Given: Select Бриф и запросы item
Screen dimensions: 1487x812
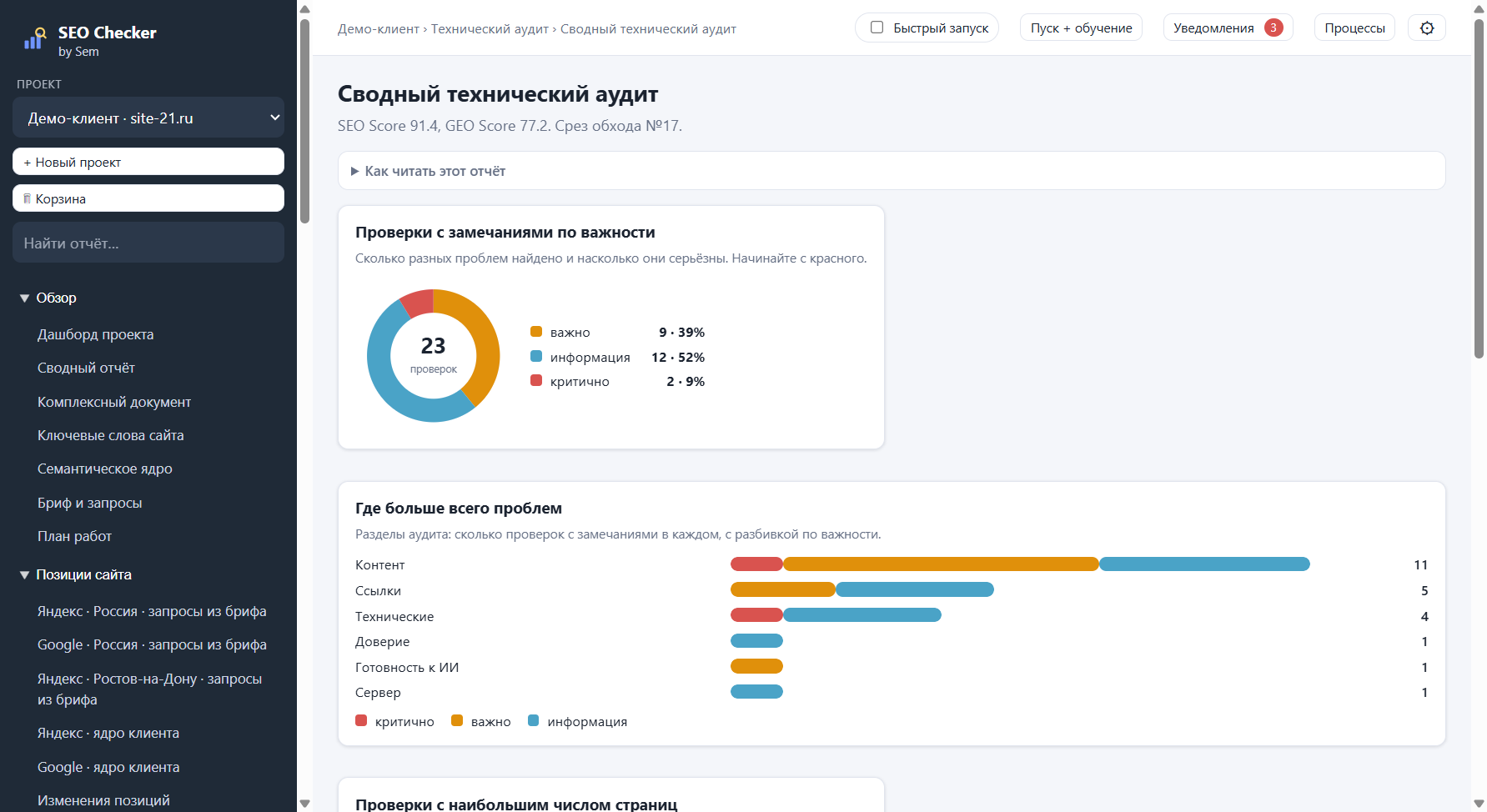Looking at the screenshot, I should click(x=90, y=503).
